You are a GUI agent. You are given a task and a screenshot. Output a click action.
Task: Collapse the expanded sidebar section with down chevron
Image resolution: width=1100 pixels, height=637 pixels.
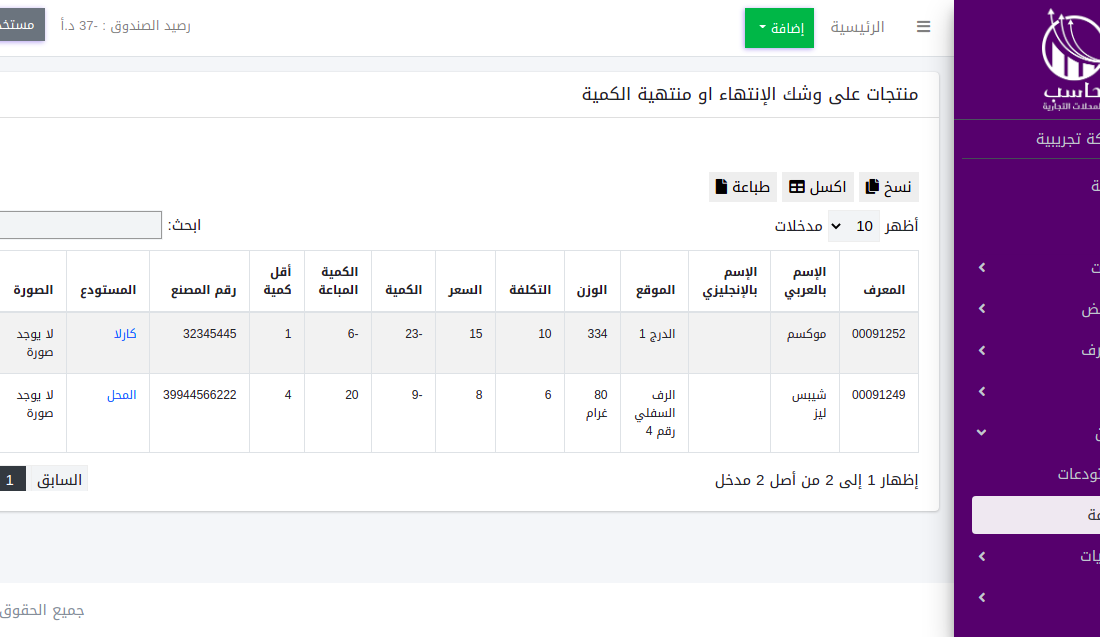[981, 432]
